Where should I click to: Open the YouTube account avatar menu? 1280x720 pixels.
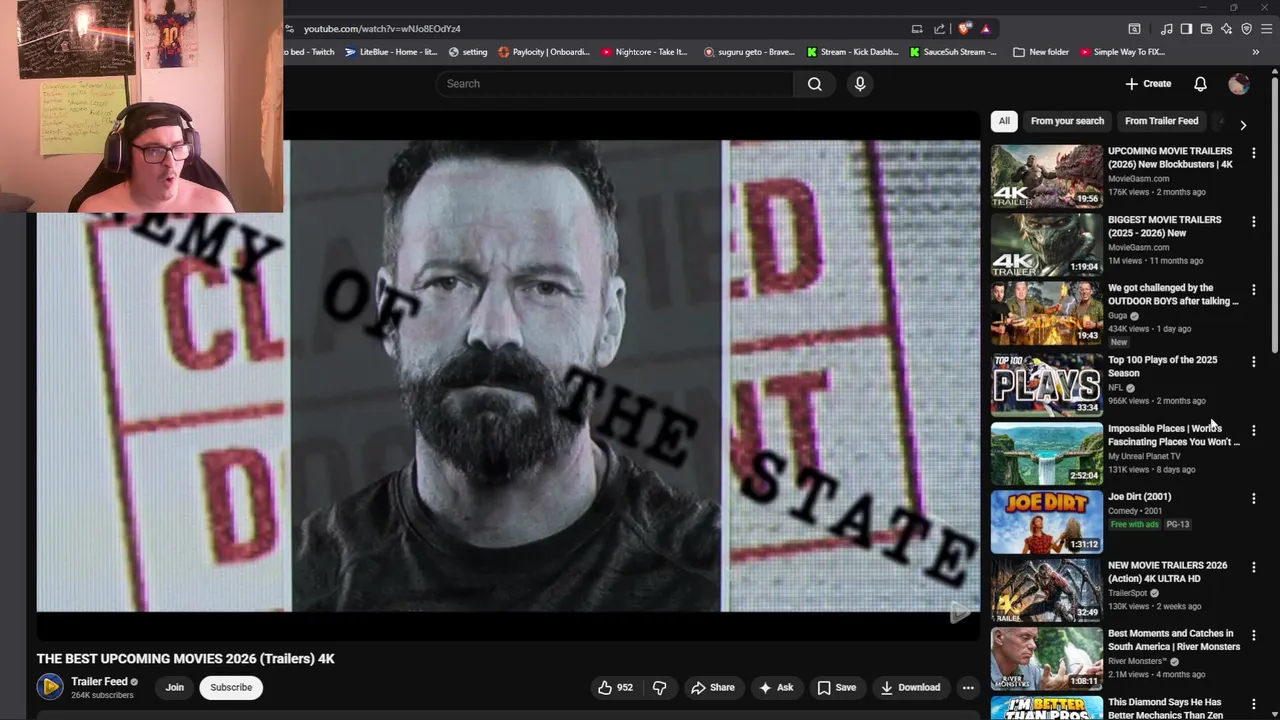pos(1238,84)
